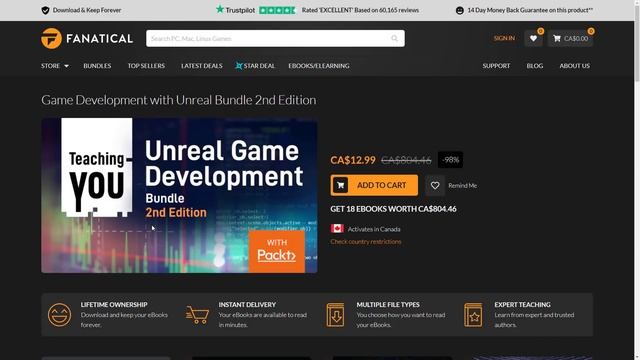Viewport: 640px width, 360px height.
Task: Click the shield icon beside Download & Keep Forever
Action: click(x=45, y=10)
